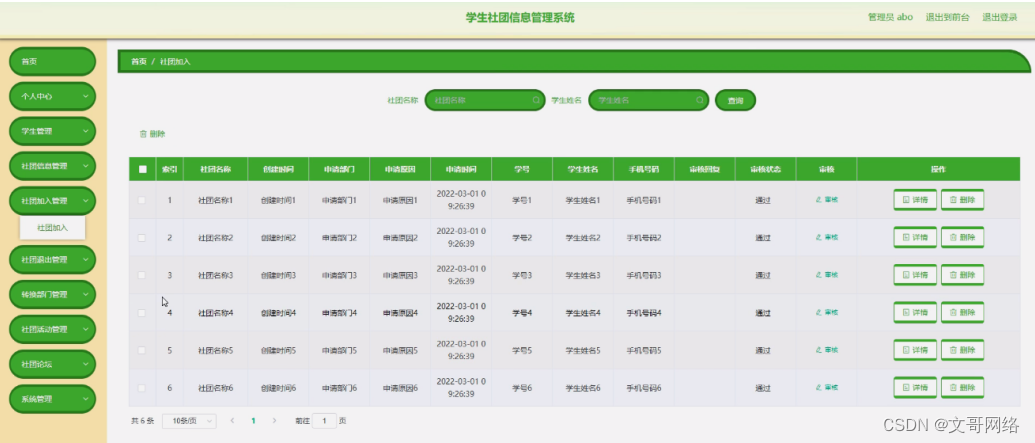Viewport: 1035px width, 443px height.
Task: Tick the select-all checkbox in table header
Action: 143,169
